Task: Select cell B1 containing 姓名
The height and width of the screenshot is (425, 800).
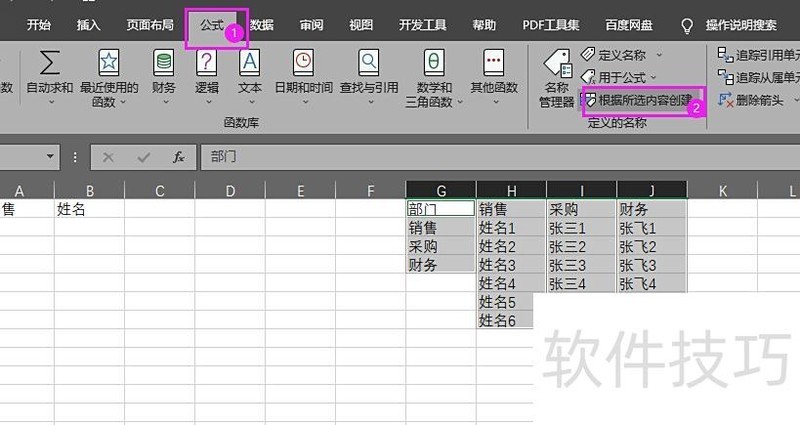Action: pos(89,209)
